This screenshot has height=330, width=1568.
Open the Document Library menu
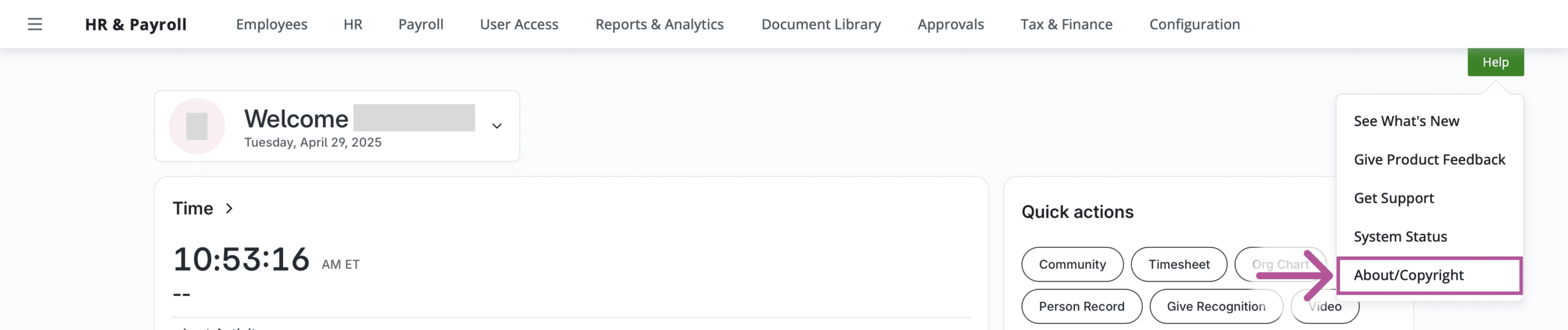click(821, 24)
